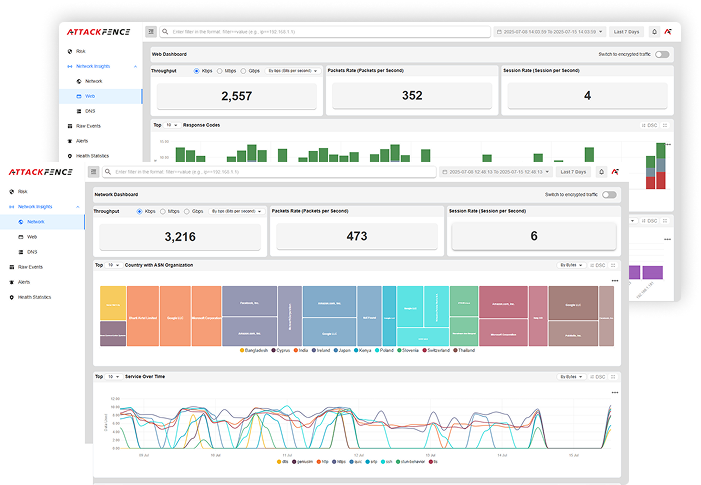Enable encrypted traffic switch on the Web Dashboard
Screen dimensions: 701x485
[x=662, y=55]
